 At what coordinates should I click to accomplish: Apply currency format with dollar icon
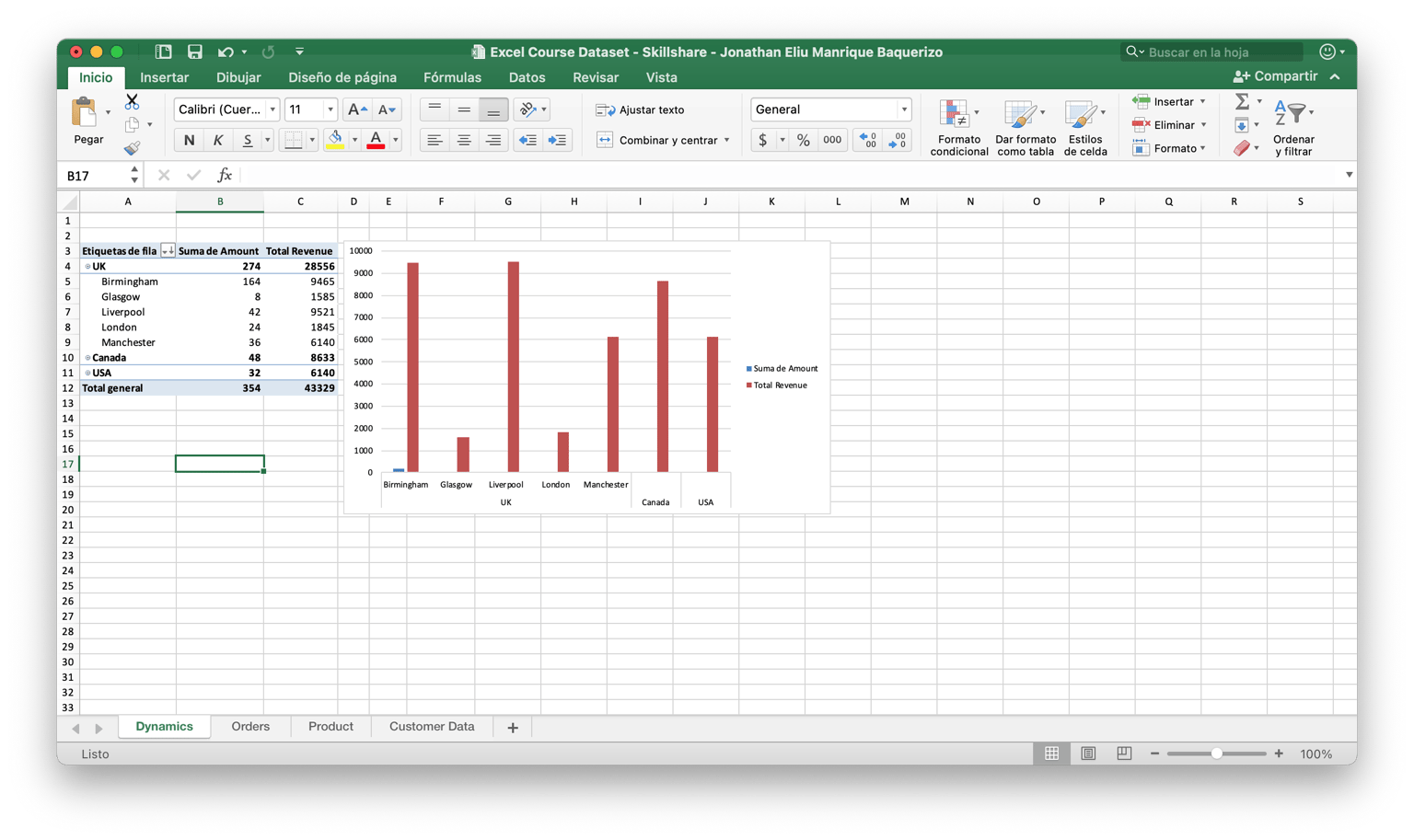click(762, 140)
